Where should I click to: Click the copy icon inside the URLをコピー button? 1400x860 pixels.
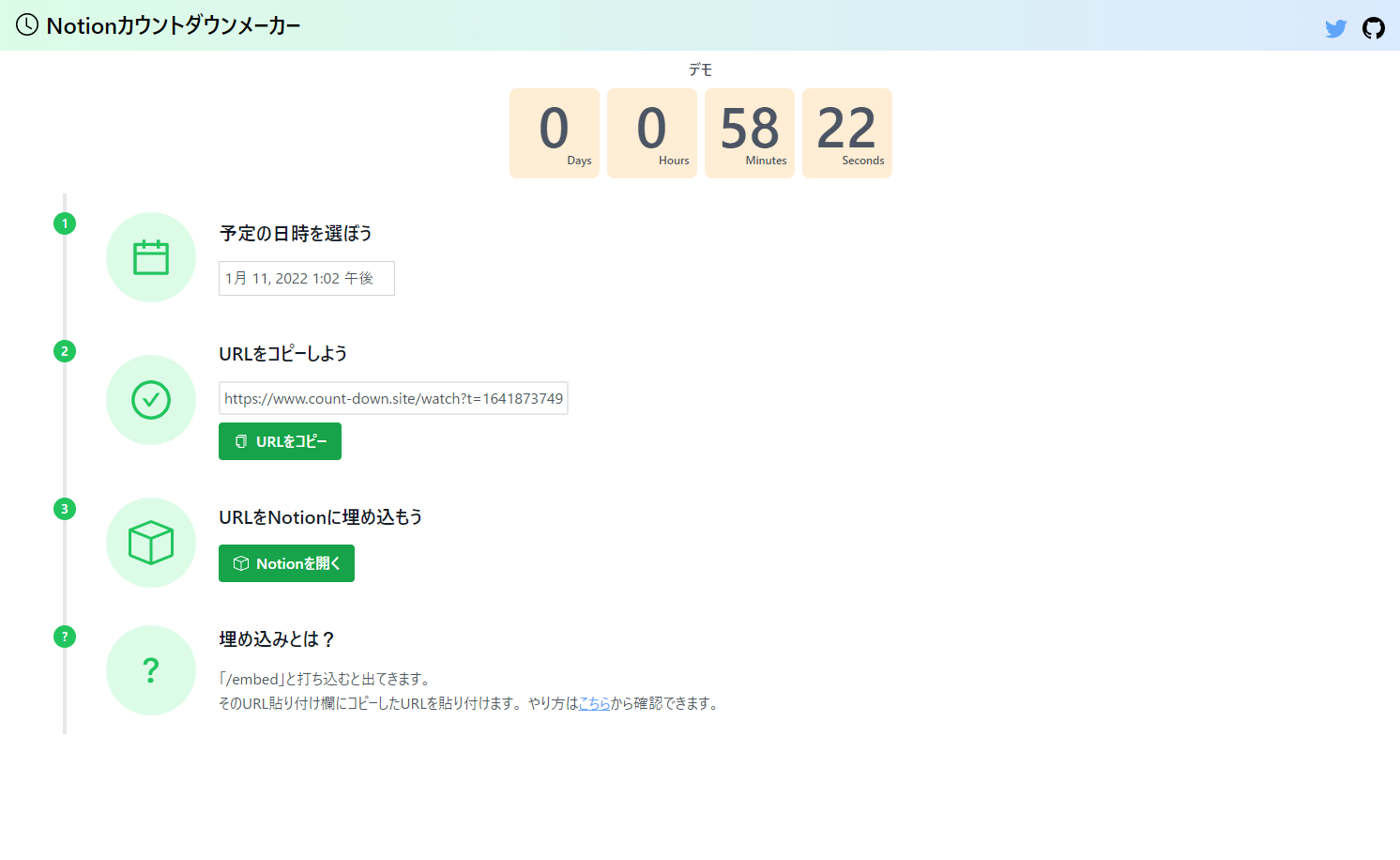point(242,440)
